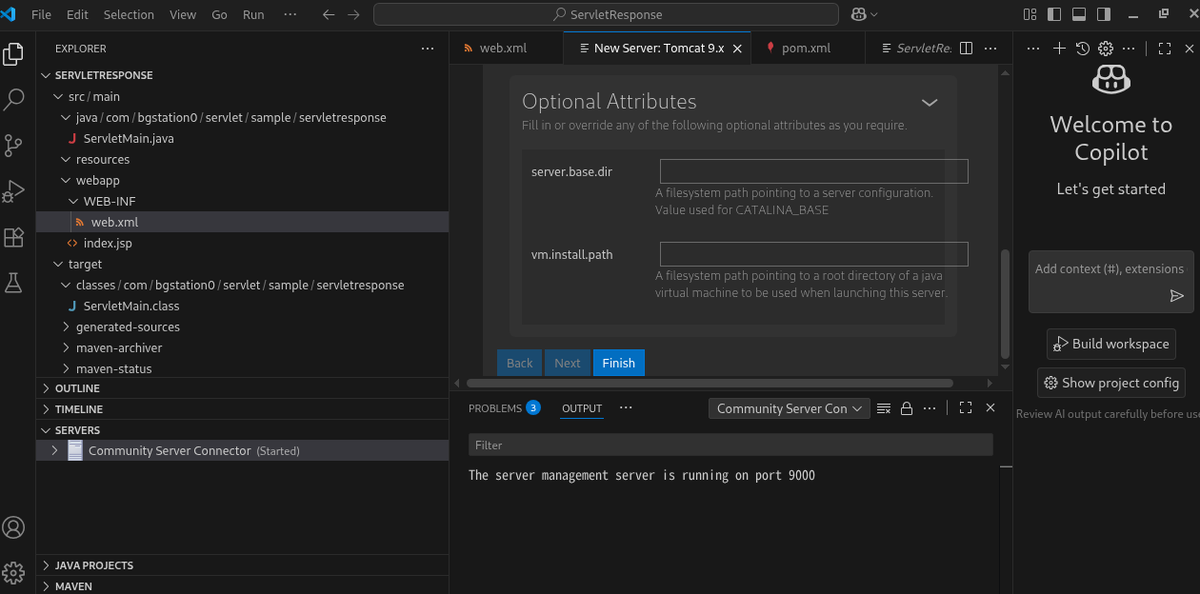This screenshot has width=1200, height=594.
Task: Open the File menu
Action: click(x=42, y=15)
